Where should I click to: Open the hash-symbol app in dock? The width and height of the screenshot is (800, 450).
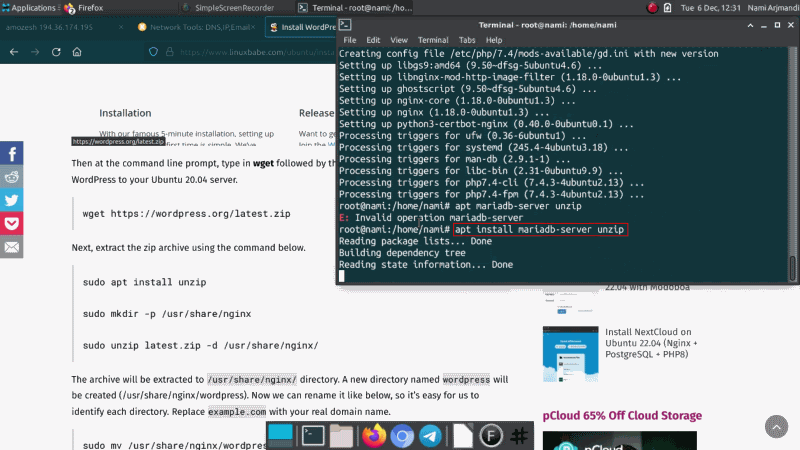(519, 436)
